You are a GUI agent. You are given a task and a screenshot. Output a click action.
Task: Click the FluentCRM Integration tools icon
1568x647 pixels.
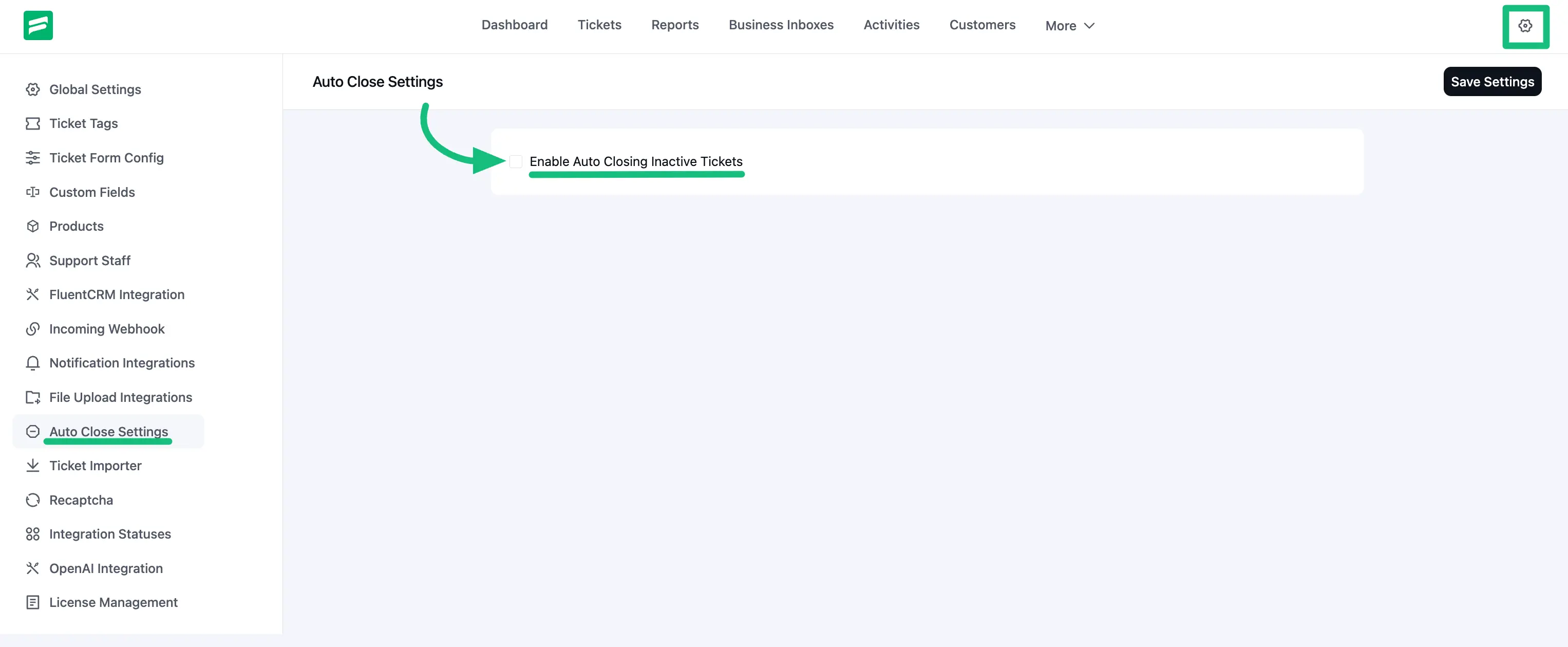point(33,294)
